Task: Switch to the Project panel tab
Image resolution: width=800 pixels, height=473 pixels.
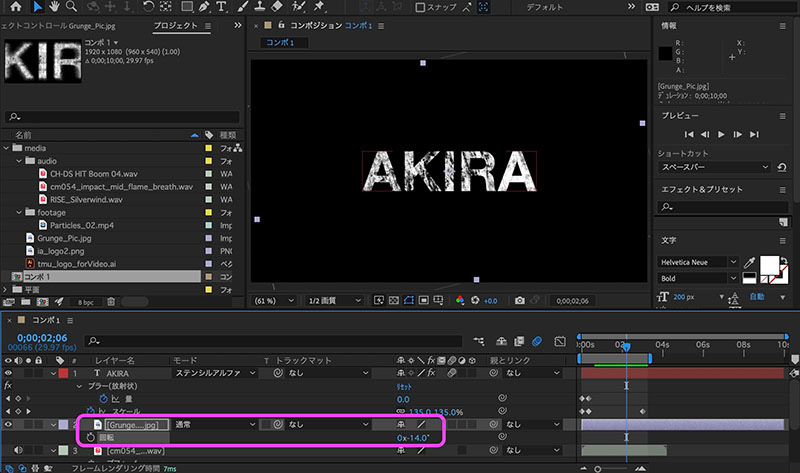Action: pos(176,26)
